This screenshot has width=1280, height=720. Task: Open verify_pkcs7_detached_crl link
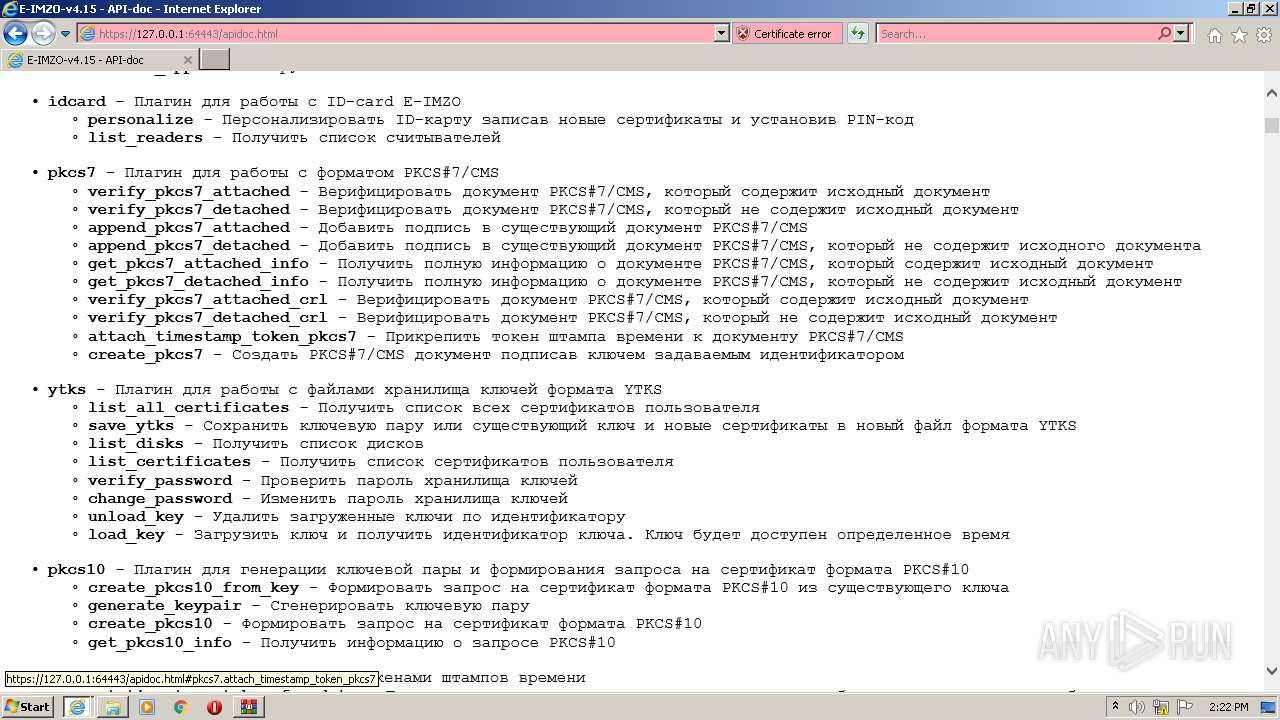(207, 317)
